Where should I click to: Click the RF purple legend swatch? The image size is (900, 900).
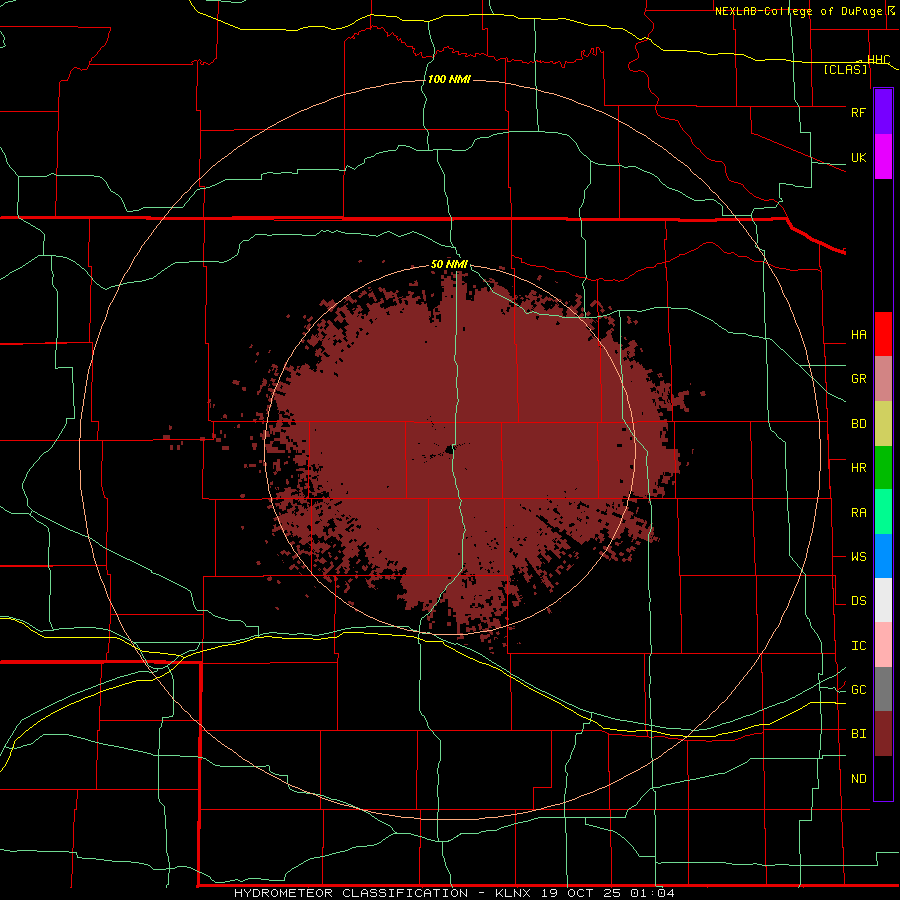click(883, 112)
